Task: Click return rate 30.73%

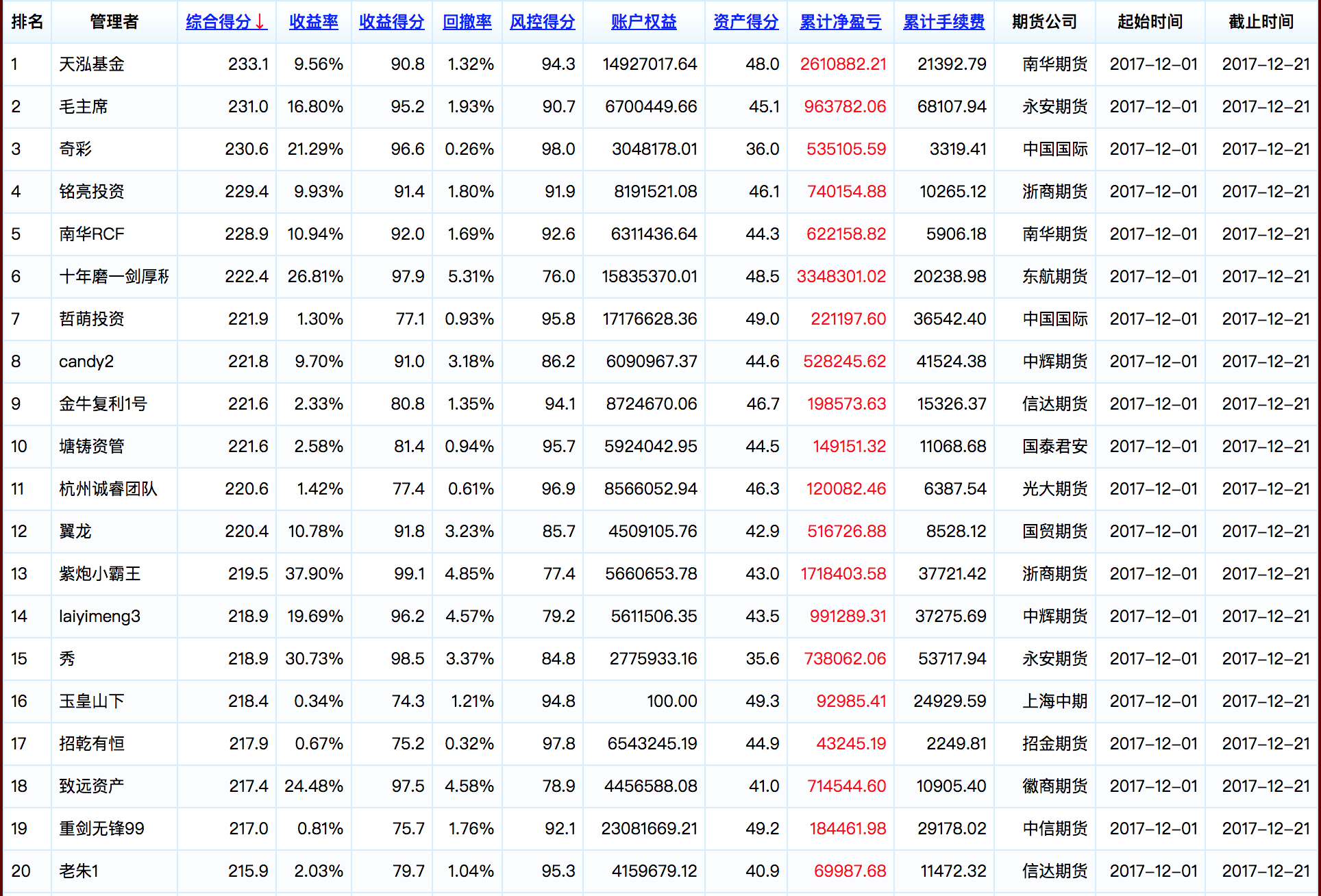Action: tap(314, 659)
